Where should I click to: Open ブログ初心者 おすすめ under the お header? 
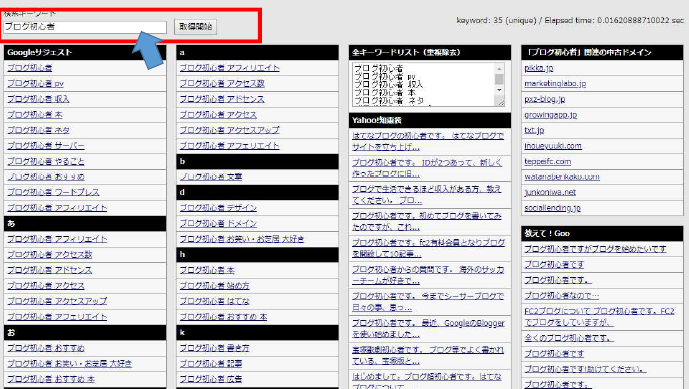(x=46, y=348)
